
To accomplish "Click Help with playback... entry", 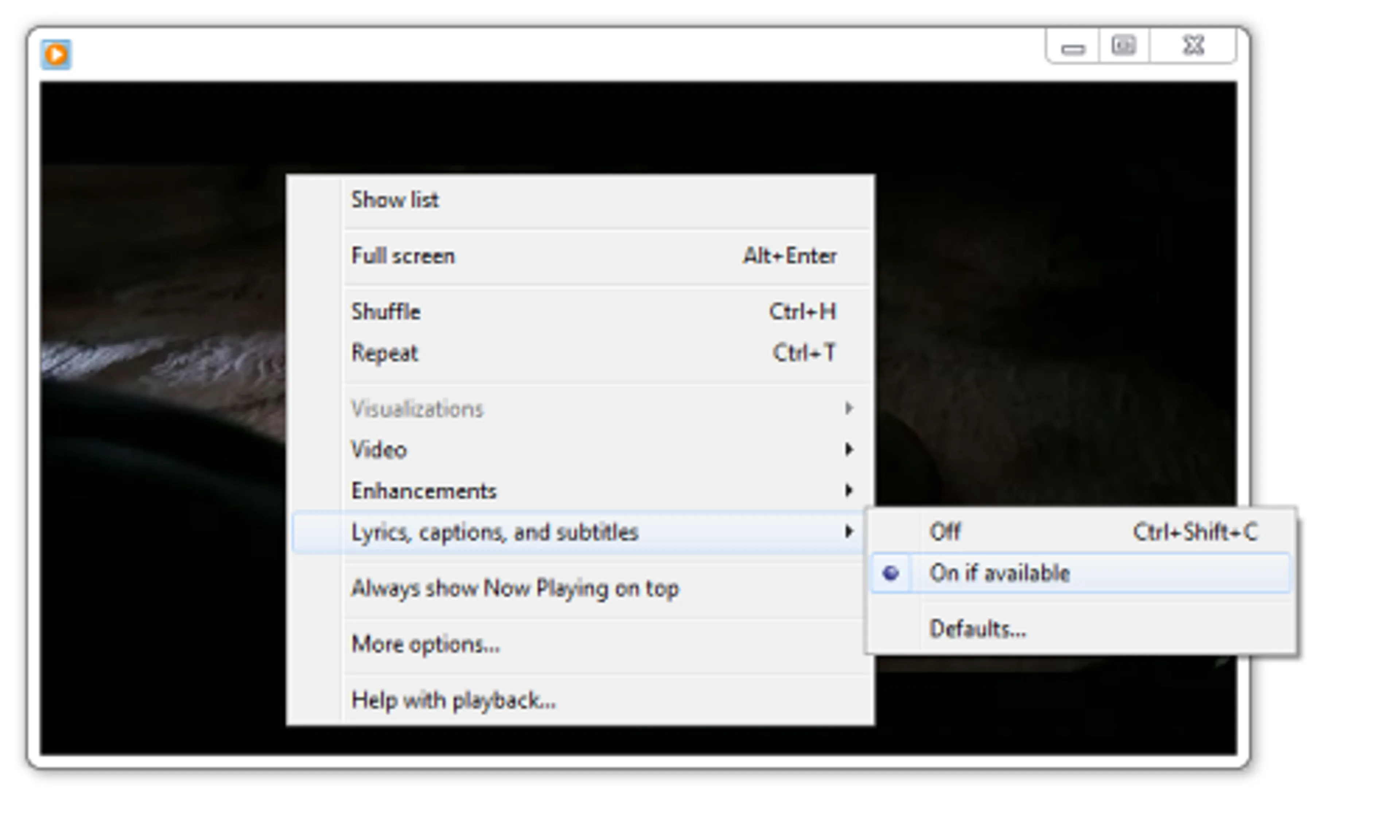I will [x=453, y=700].
